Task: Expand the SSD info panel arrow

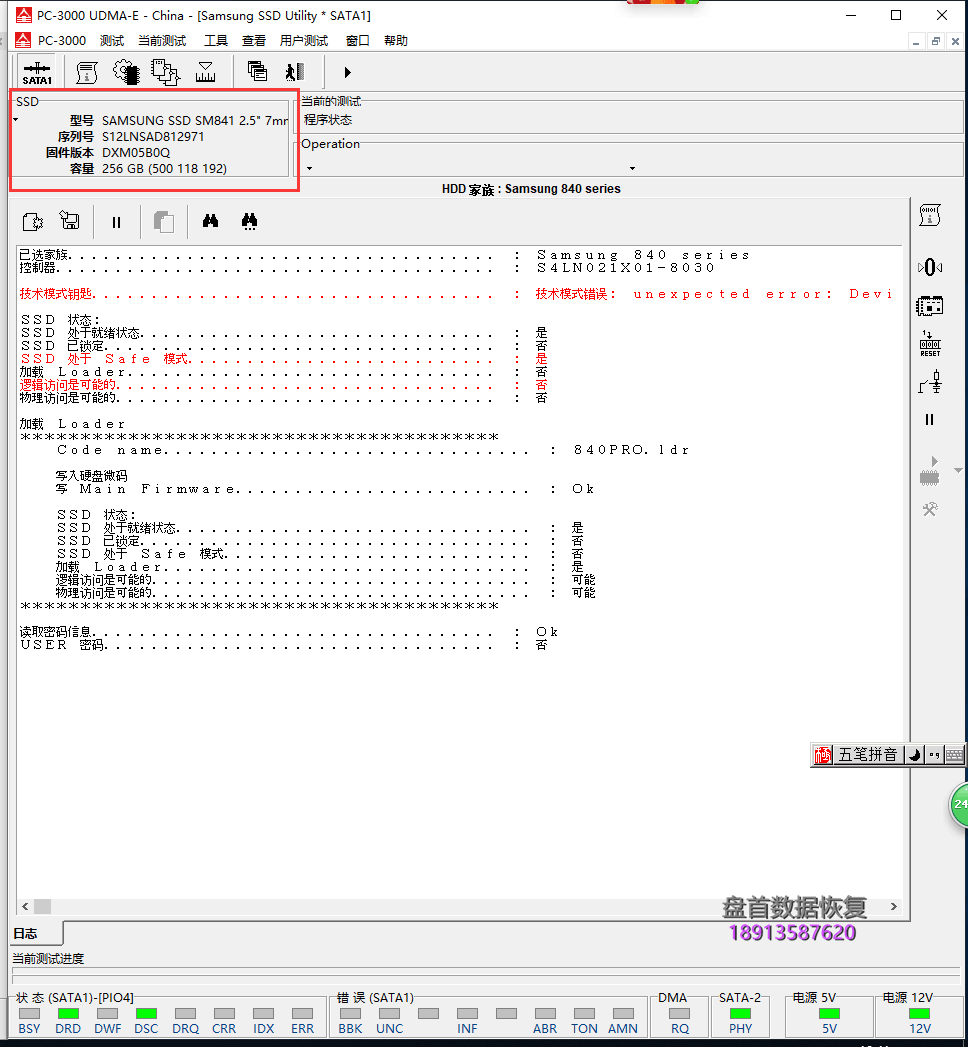Action: (x=16, y=120)
